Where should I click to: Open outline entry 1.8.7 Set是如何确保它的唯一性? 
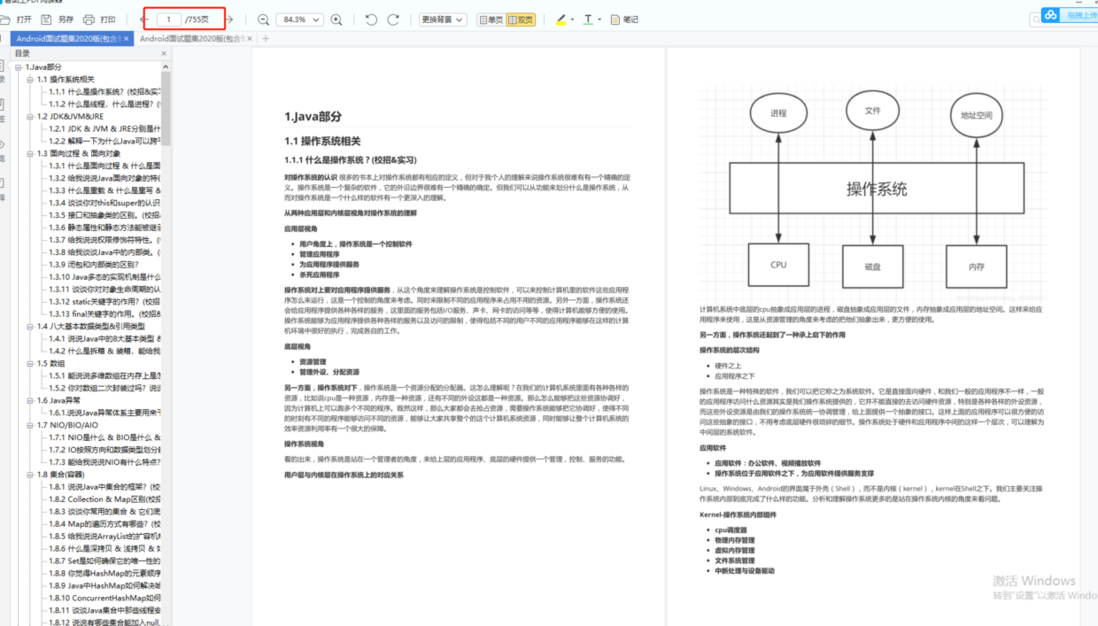(104, 561)
